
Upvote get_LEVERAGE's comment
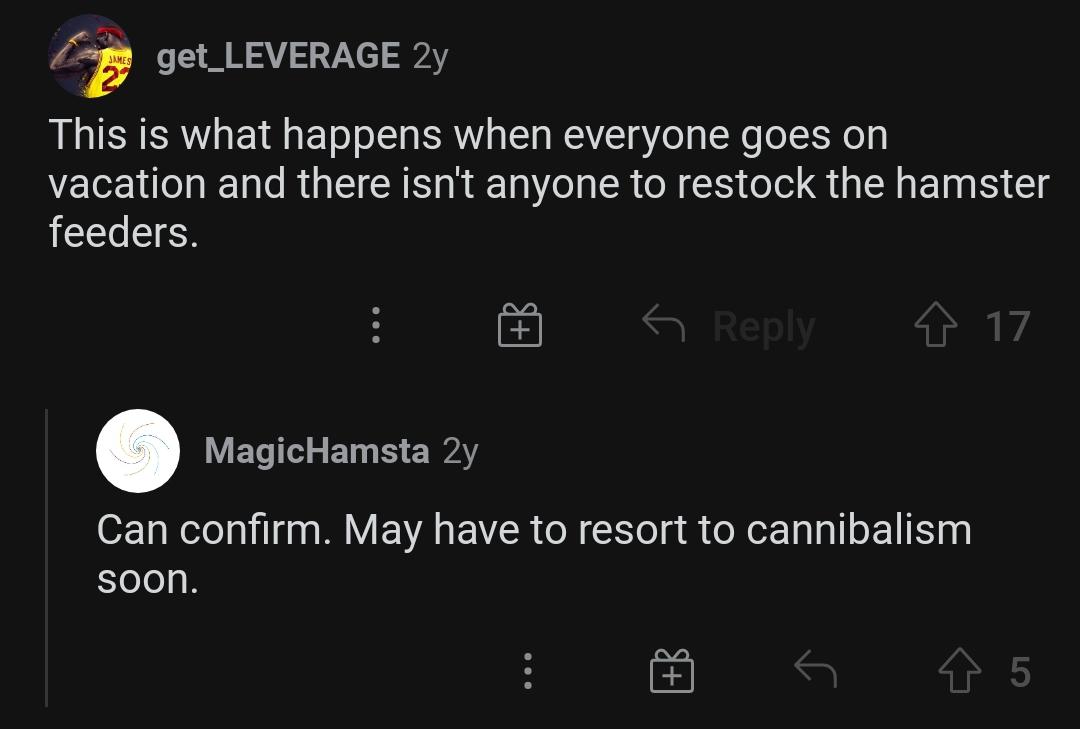point(936,327)
